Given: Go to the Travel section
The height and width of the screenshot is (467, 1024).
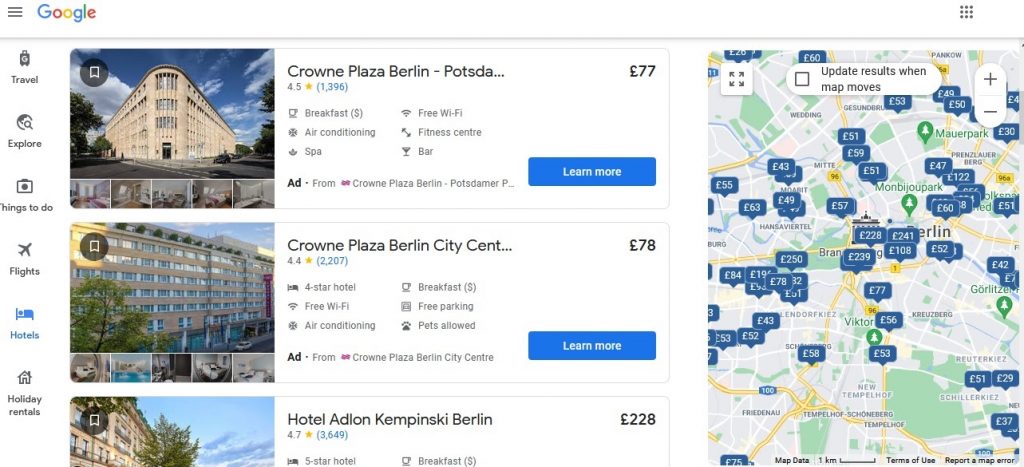Looking at the screenshot, I should pos(25,67).
